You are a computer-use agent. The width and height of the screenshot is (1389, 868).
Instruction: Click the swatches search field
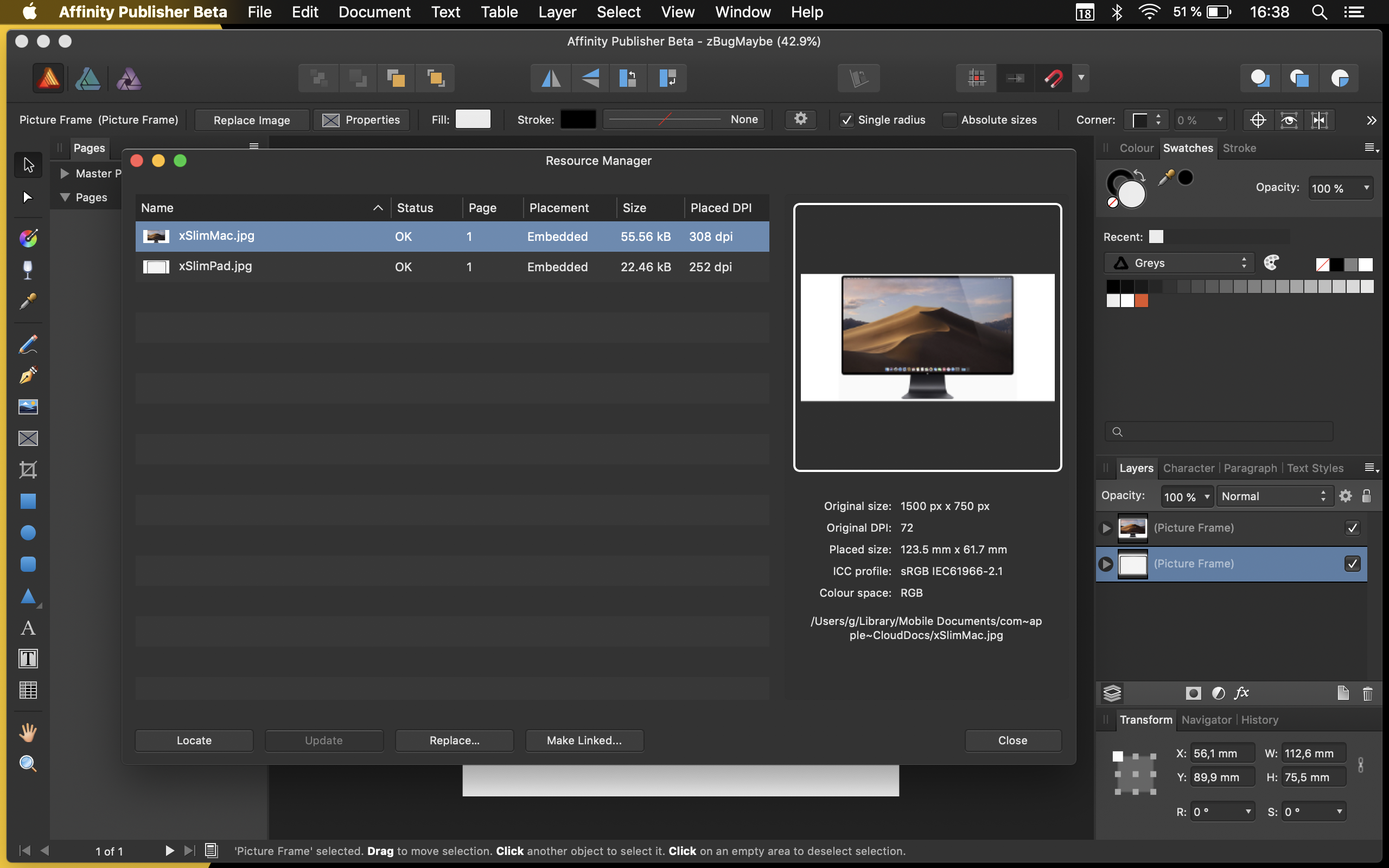1219,432
